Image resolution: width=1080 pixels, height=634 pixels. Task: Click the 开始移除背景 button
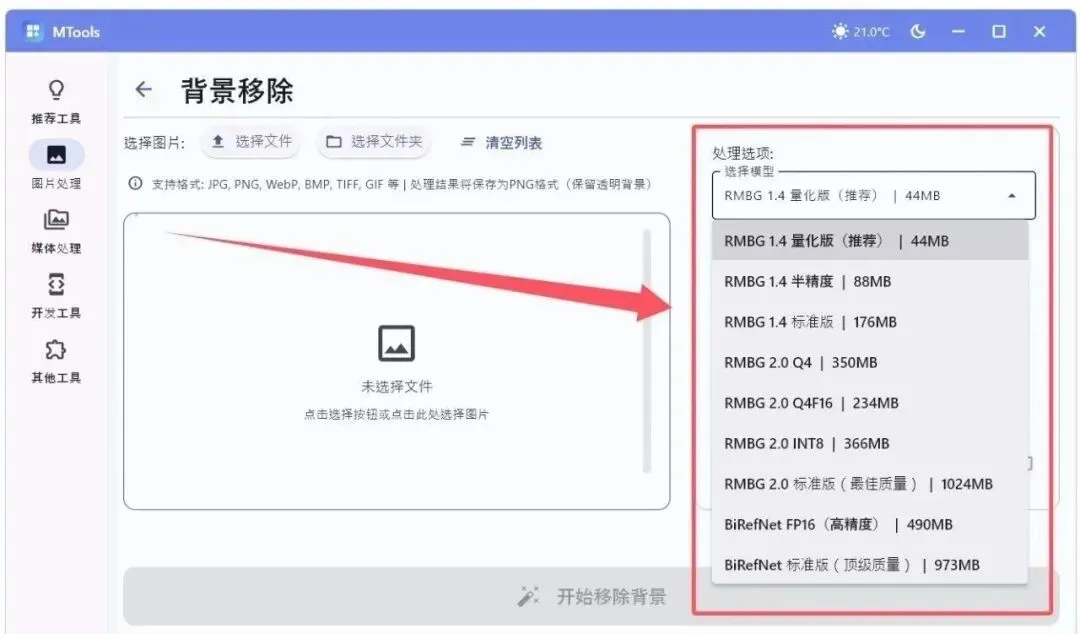590,596
